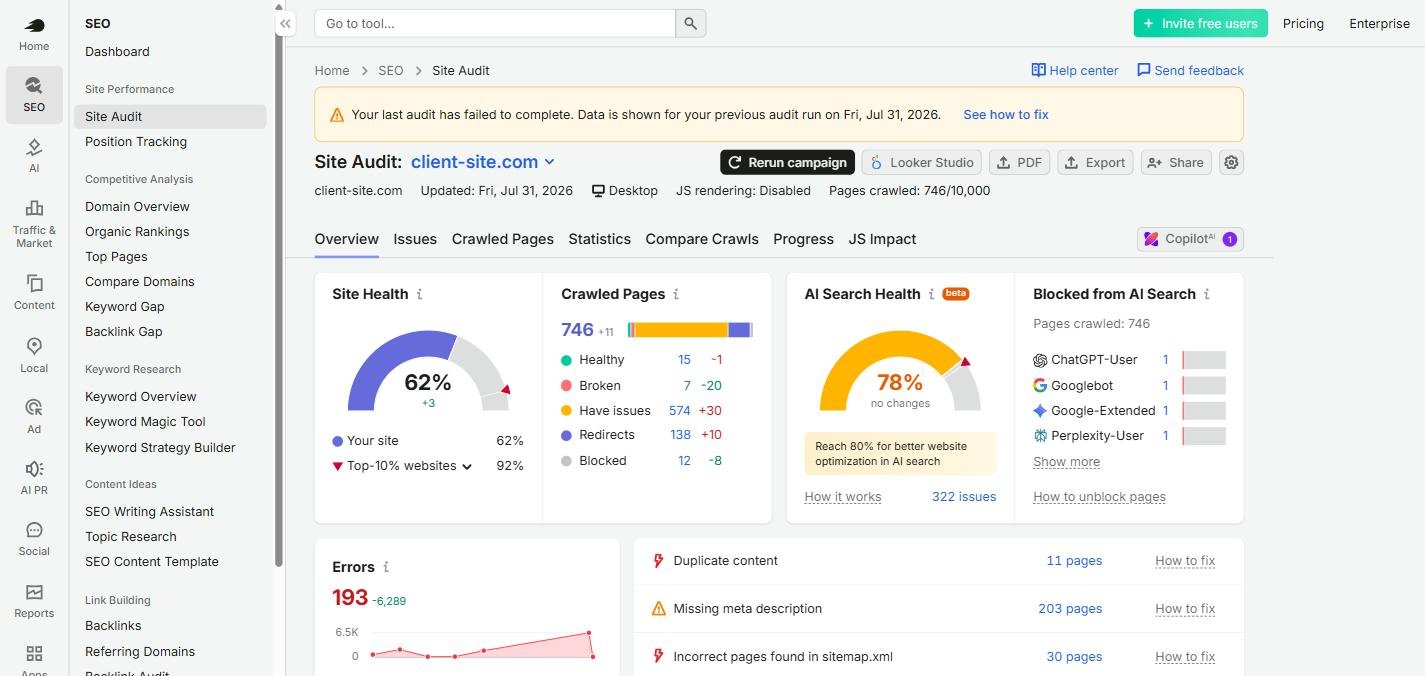Select the SEO icon in left rail
1425x676 pixels.
[x=34, y=85]
